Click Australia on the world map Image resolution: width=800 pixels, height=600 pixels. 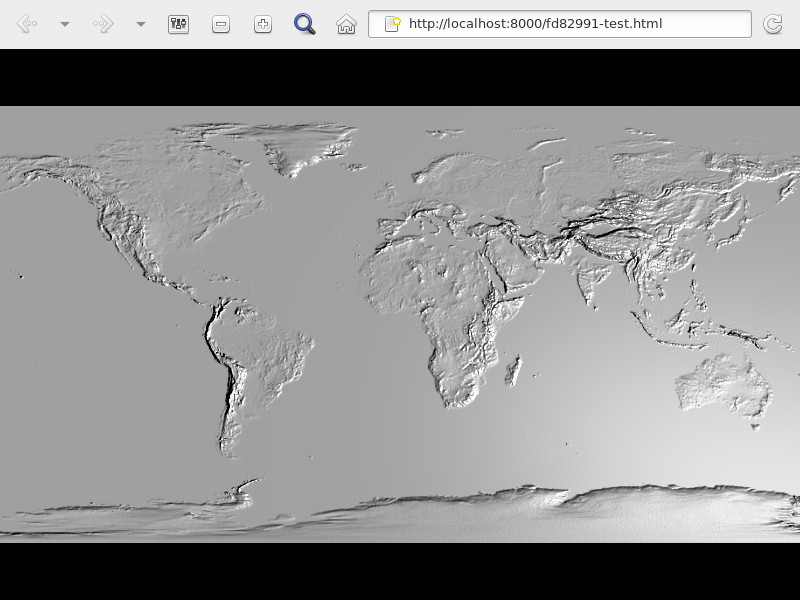pos(725,385)
